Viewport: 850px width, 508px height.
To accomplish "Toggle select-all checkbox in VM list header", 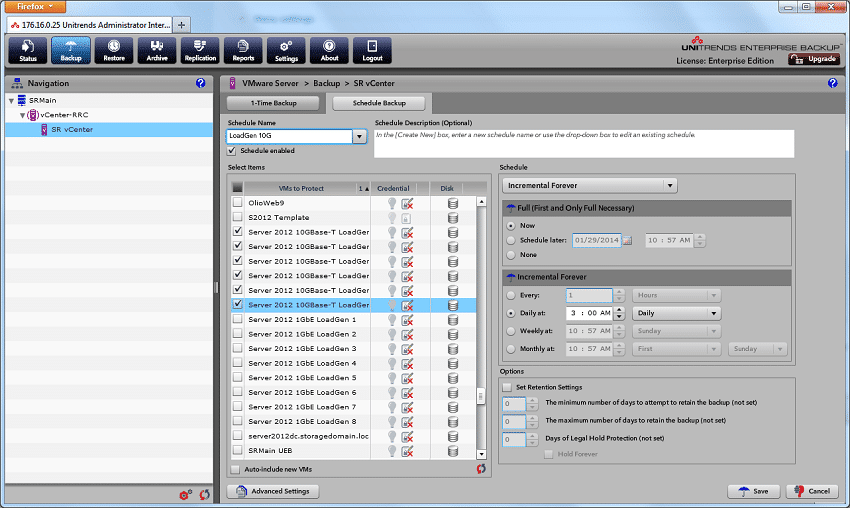I will [x=237, y=188].
